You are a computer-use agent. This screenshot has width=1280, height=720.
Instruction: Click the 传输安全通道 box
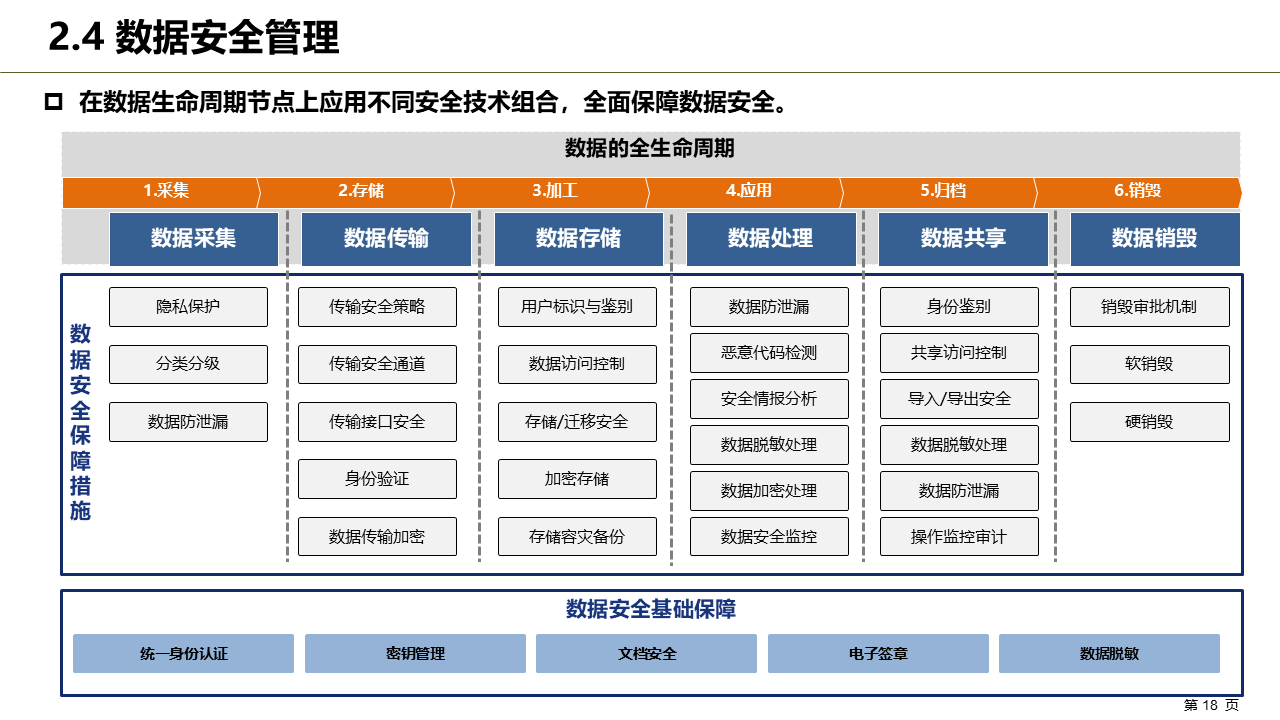pos(377,364)
